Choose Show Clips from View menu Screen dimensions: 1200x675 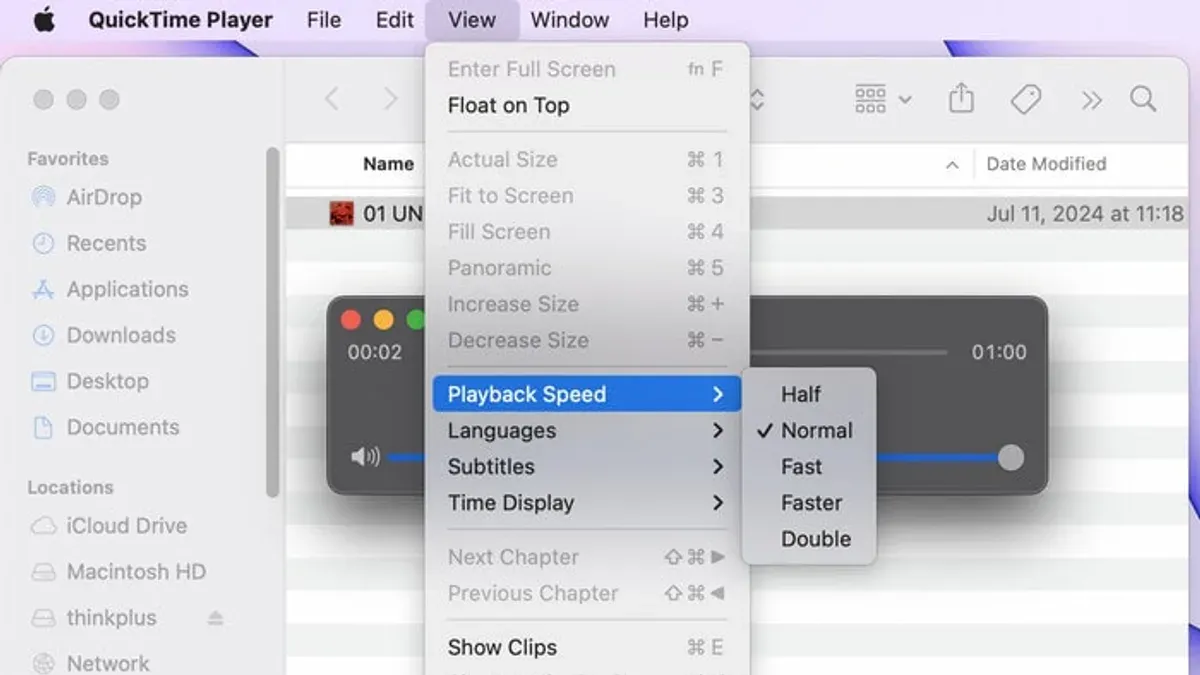587,648
